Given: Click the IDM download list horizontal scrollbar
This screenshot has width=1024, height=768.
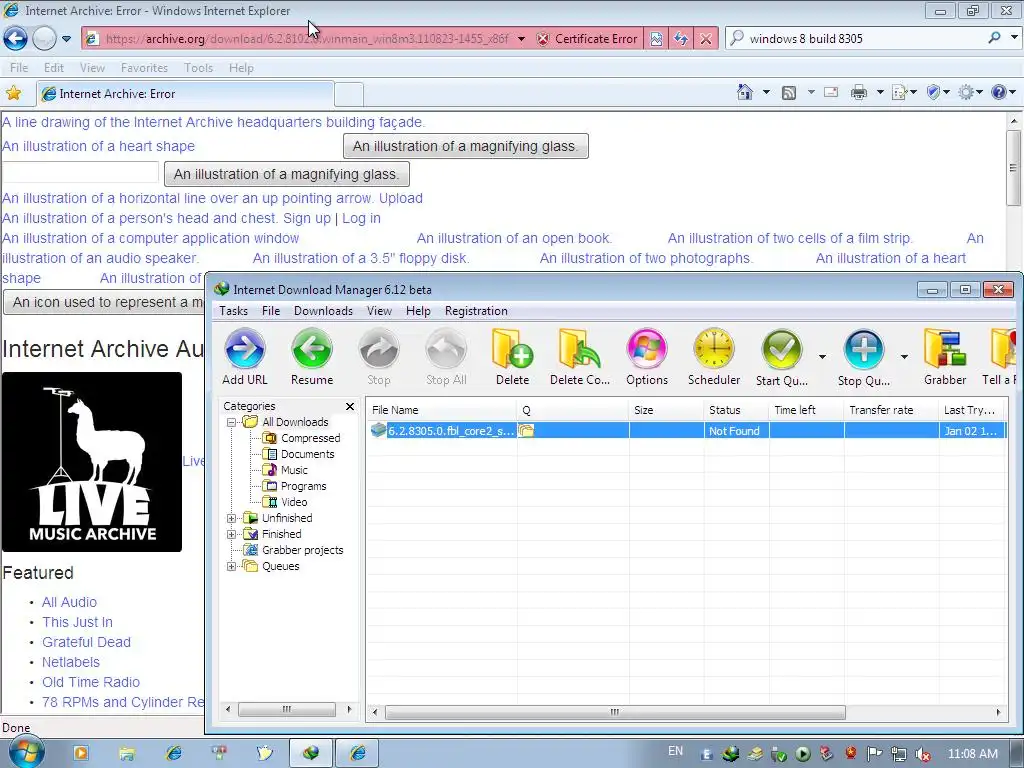Looking at the screenshot, I should click(615, 712).
